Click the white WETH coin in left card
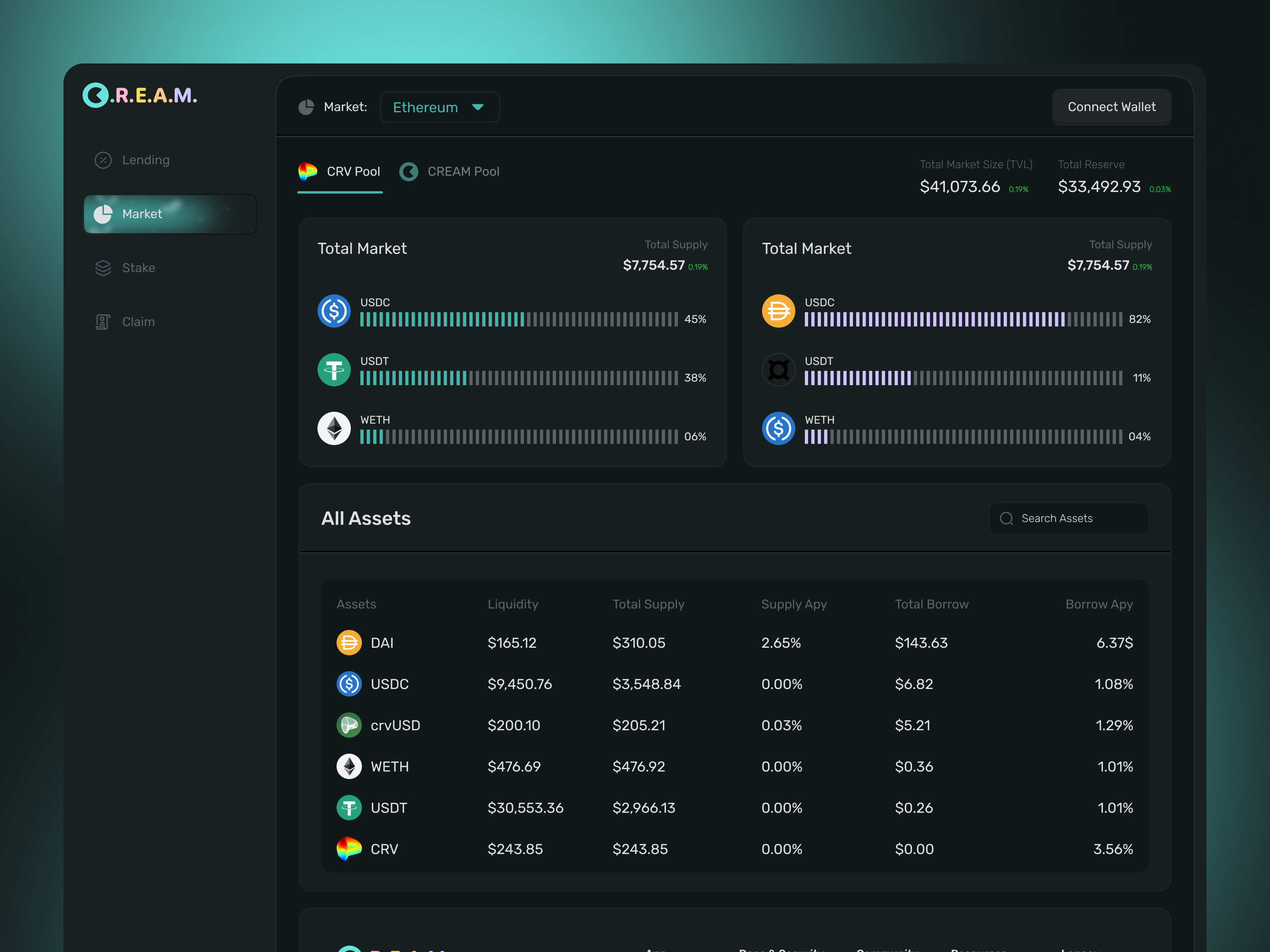Viewport: 1270px width, 952px height. pos(334,428)
